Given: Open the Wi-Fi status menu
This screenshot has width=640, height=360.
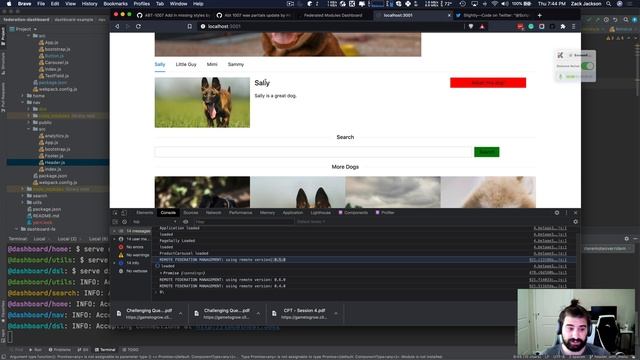Looking at the screenshot, I should point(494,4).
